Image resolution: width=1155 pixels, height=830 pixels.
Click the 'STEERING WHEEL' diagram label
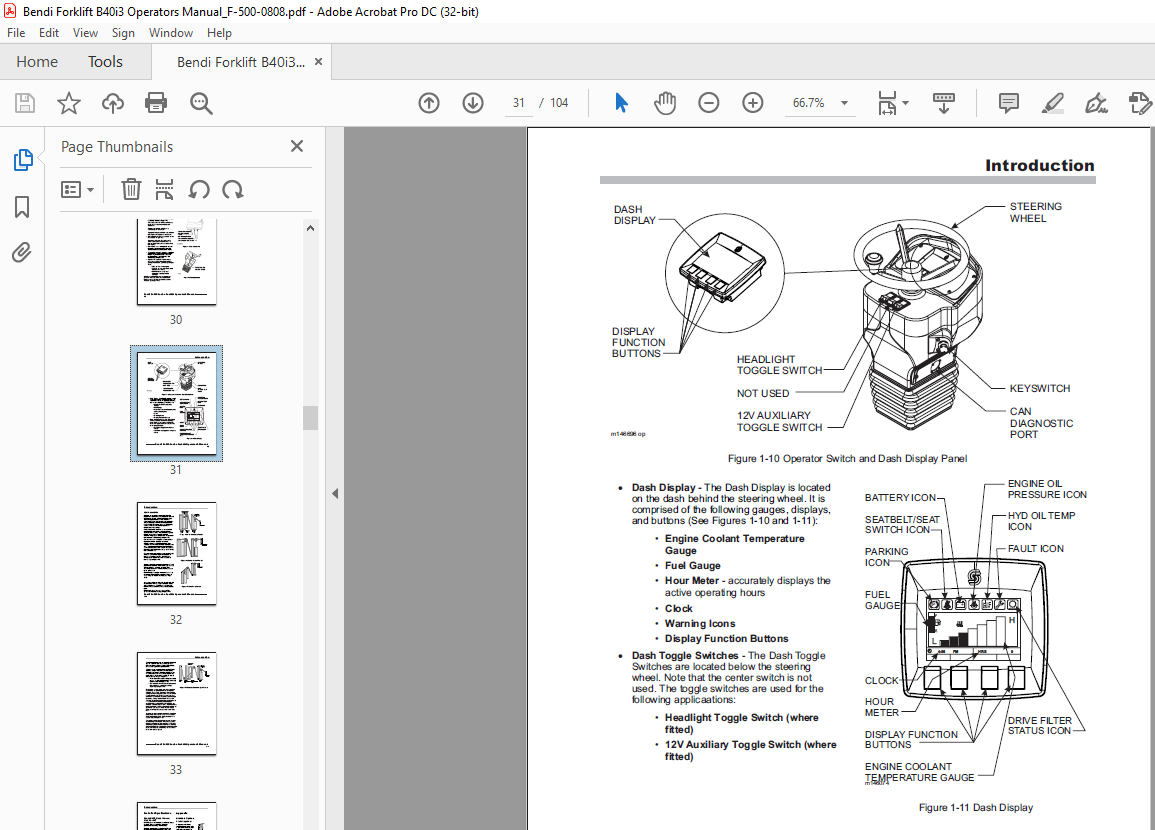[1035, 213]
